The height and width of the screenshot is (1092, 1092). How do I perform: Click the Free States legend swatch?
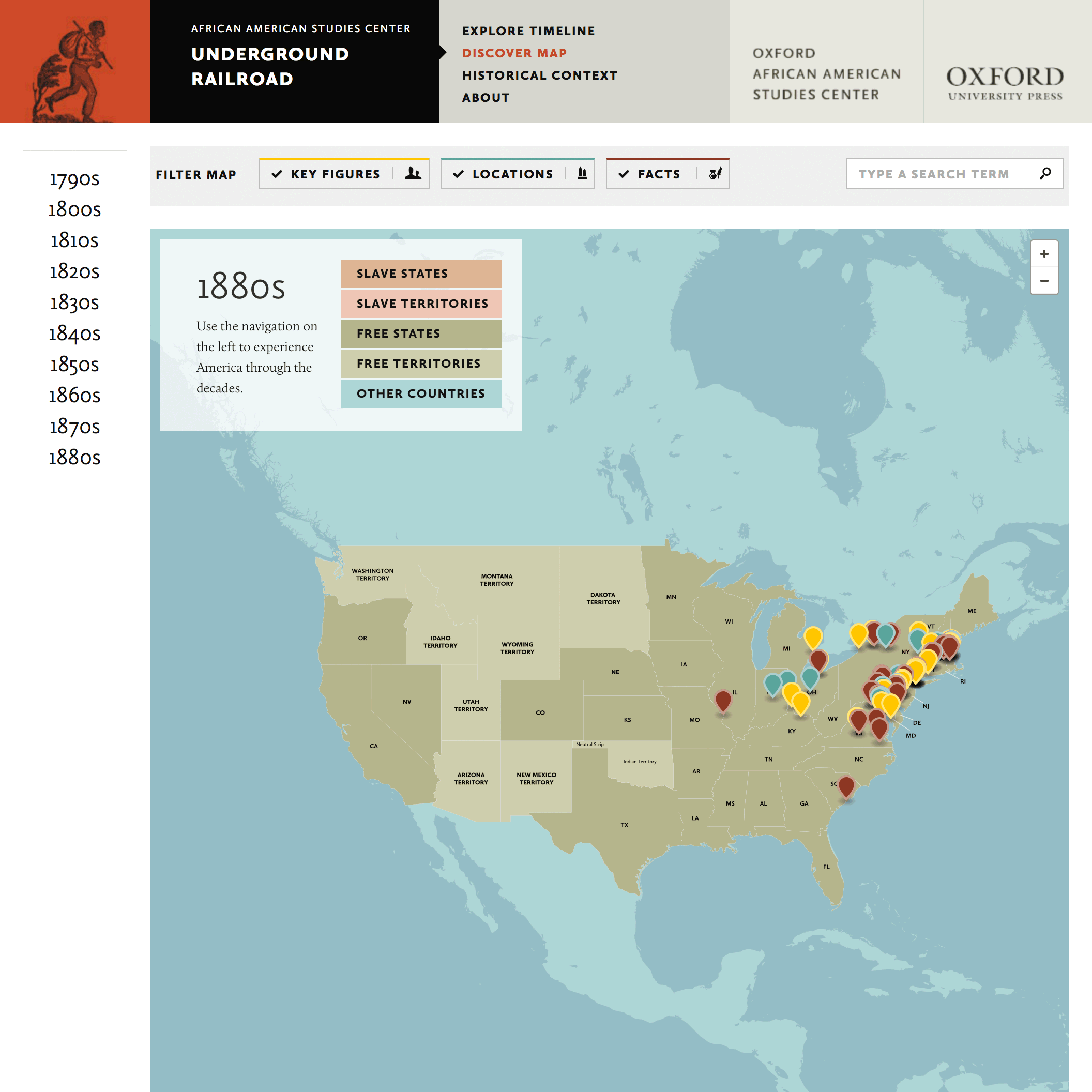coord(421,333)
